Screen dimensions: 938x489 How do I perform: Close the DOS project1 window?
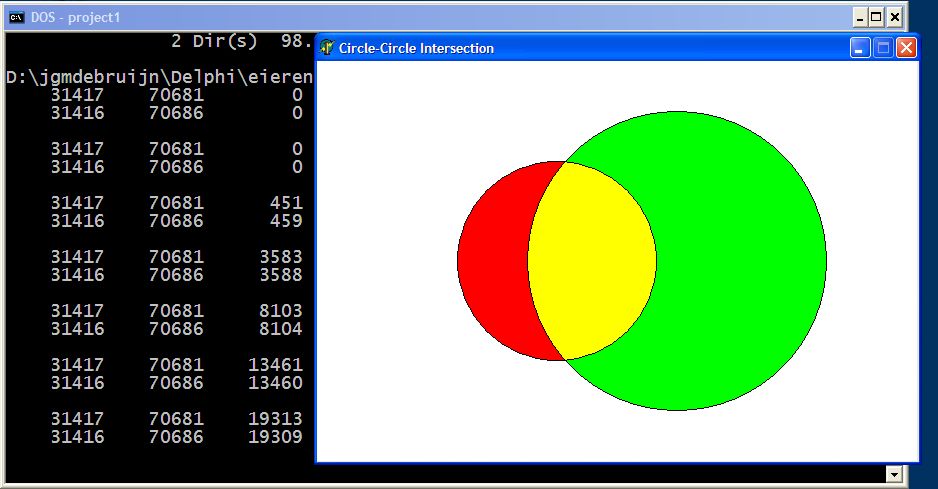tap(895, 17)
